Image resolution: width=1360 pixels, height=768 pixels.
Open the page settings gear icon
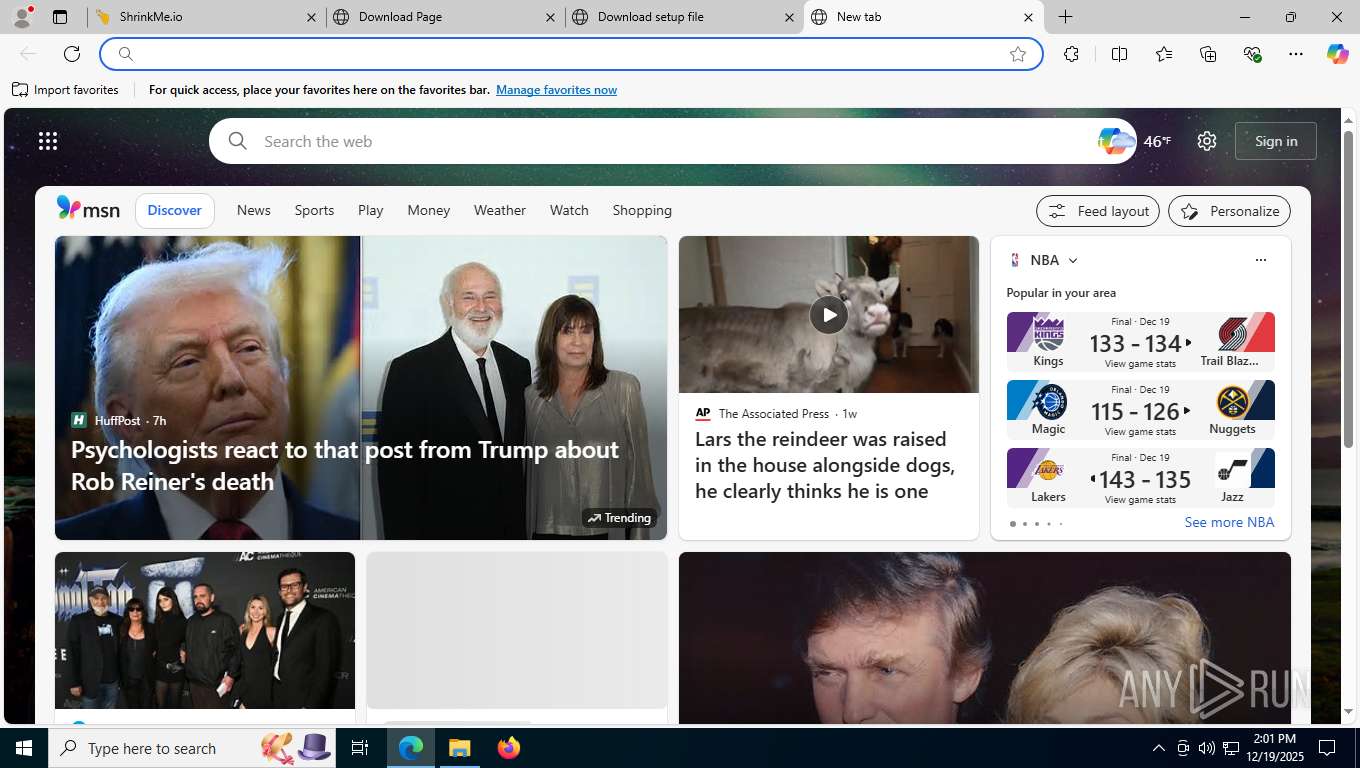tap(1207, 141)
